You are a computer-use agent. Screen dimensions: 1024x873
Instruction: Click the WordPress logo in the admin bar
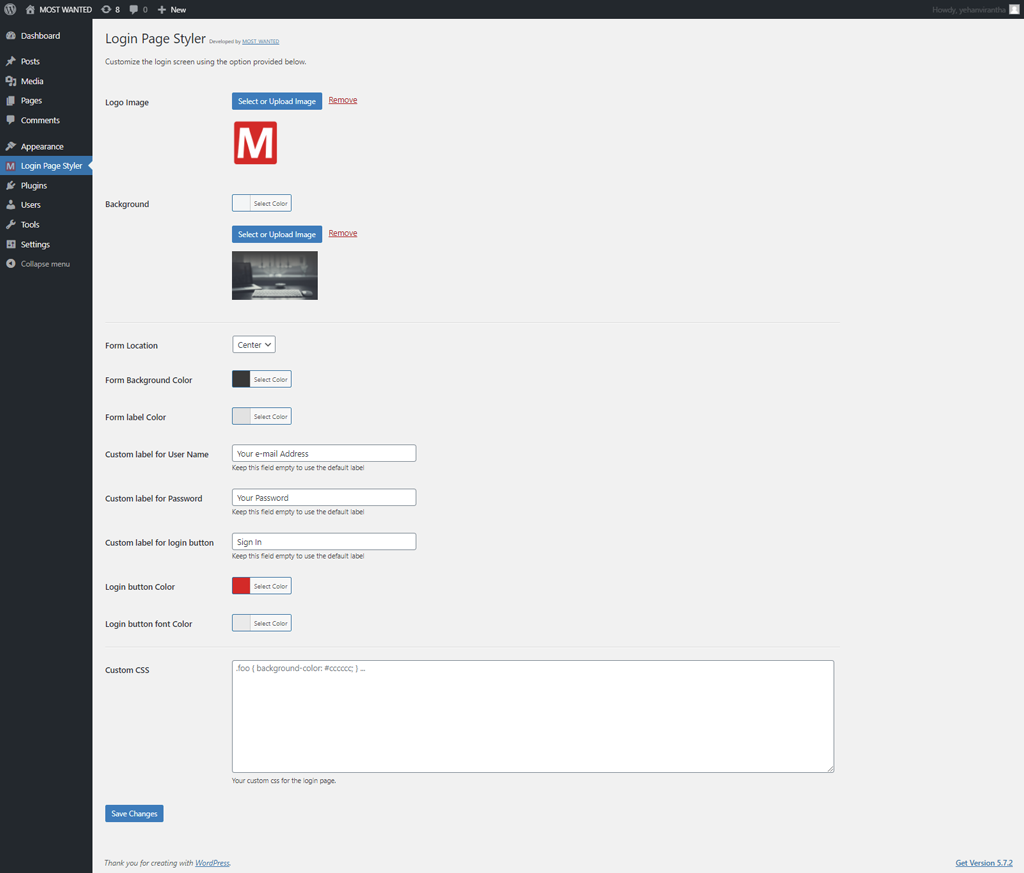coord(10,9)
